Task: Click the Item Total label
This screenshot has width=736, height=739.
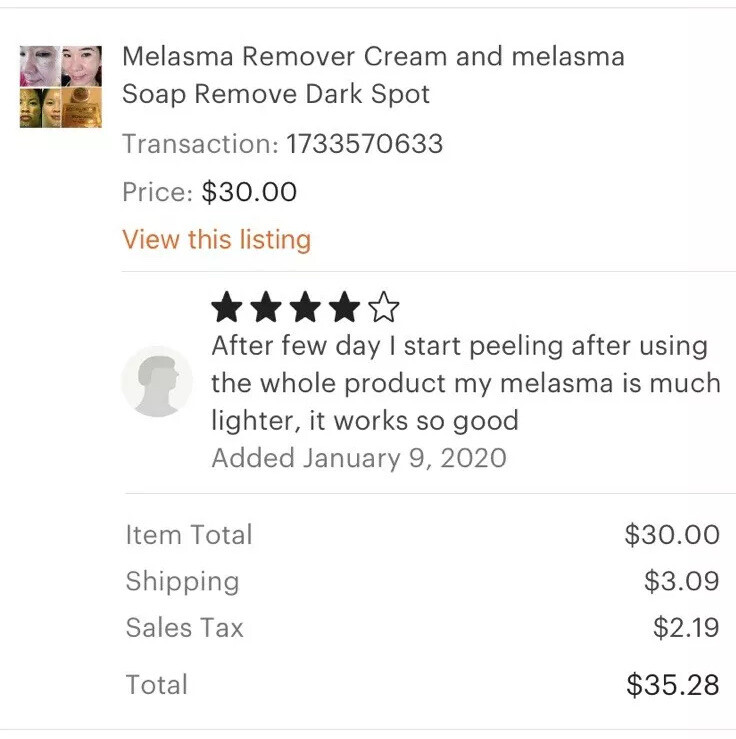Action: point(189,535)
